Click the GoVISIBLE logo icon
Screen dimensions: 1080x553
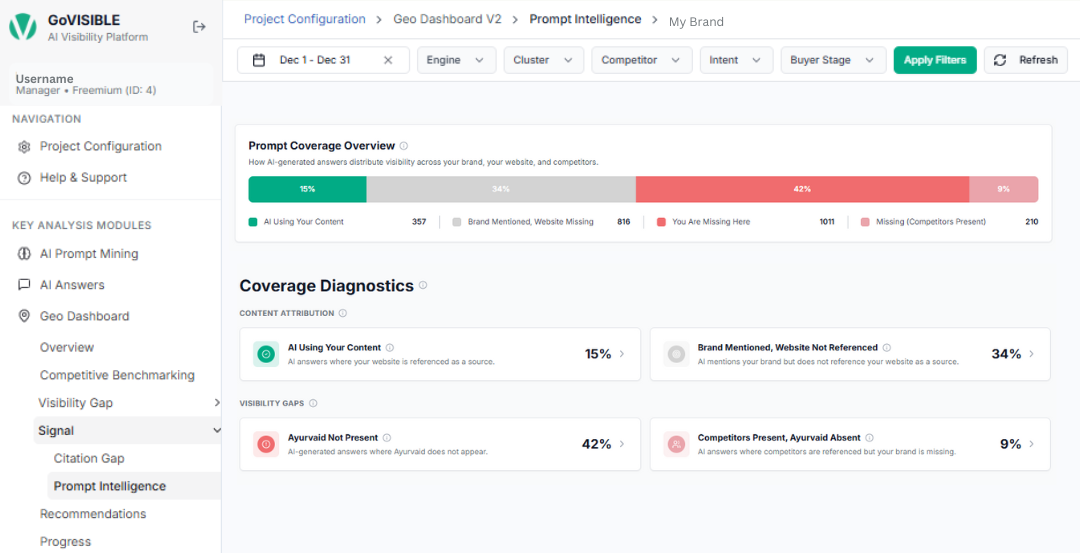23,27
